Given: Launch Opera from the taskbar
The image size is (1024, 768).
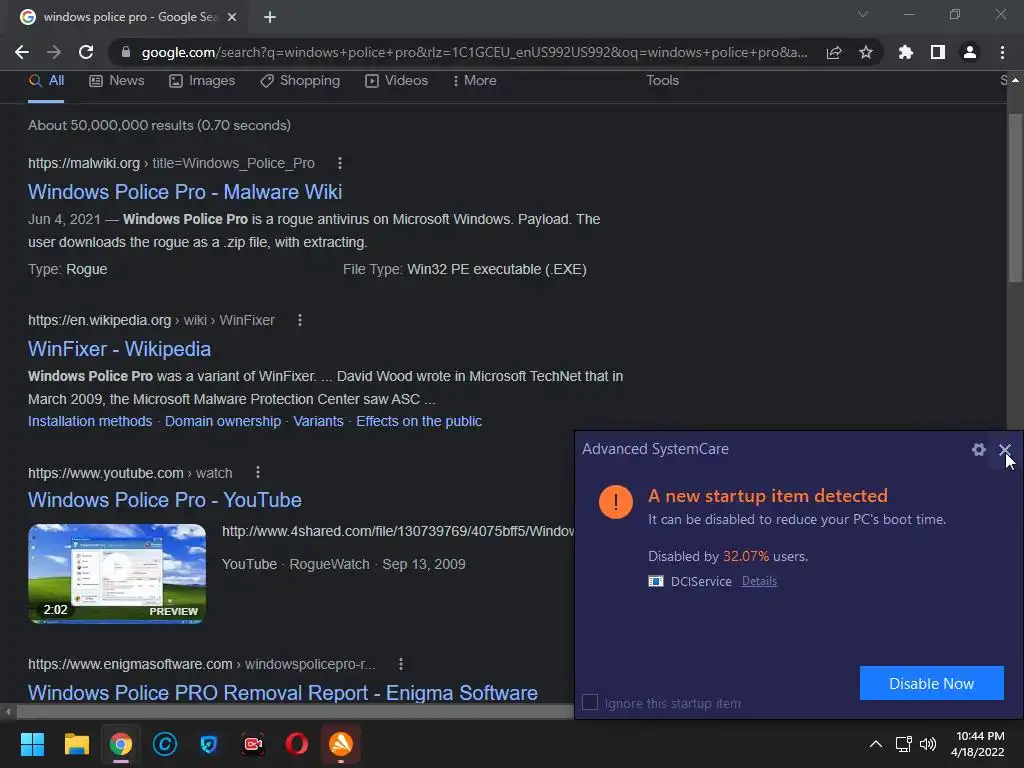Looking at the screenshot, I should tap(296, 744).
